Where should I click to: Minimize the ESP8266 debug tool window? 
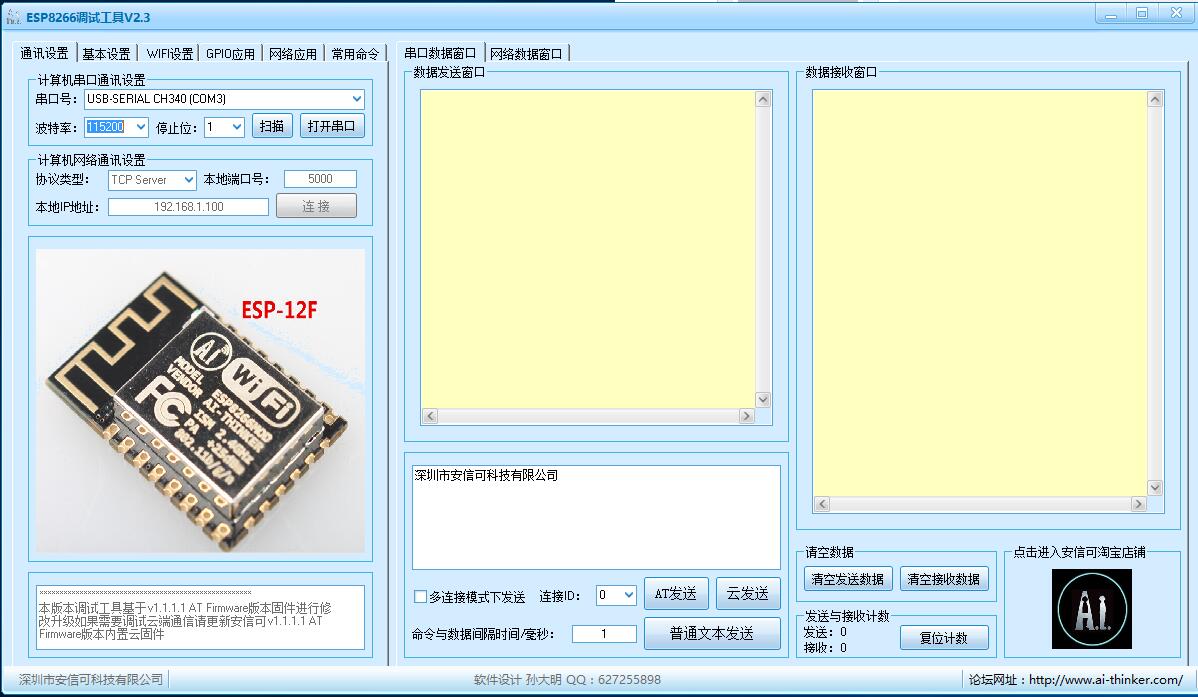click(1111, 14)
